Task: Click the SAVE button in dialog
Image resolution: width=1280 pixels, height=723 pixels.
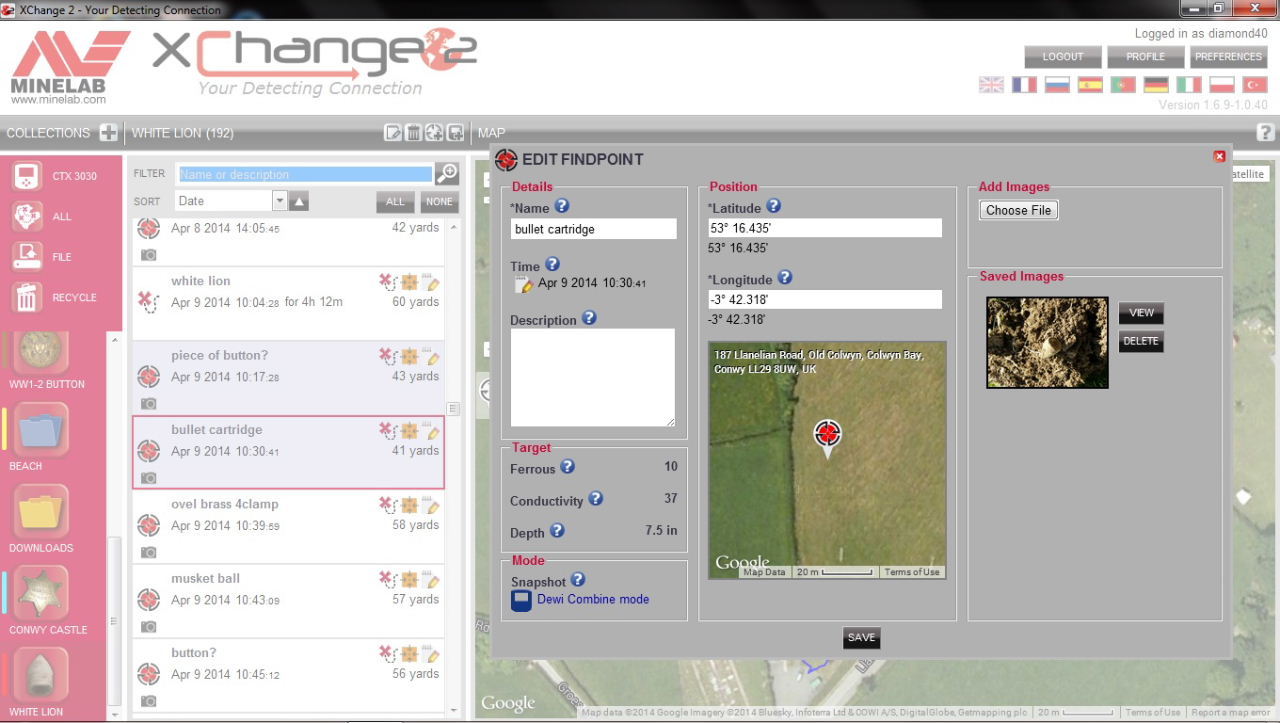Action: point(861,637)
